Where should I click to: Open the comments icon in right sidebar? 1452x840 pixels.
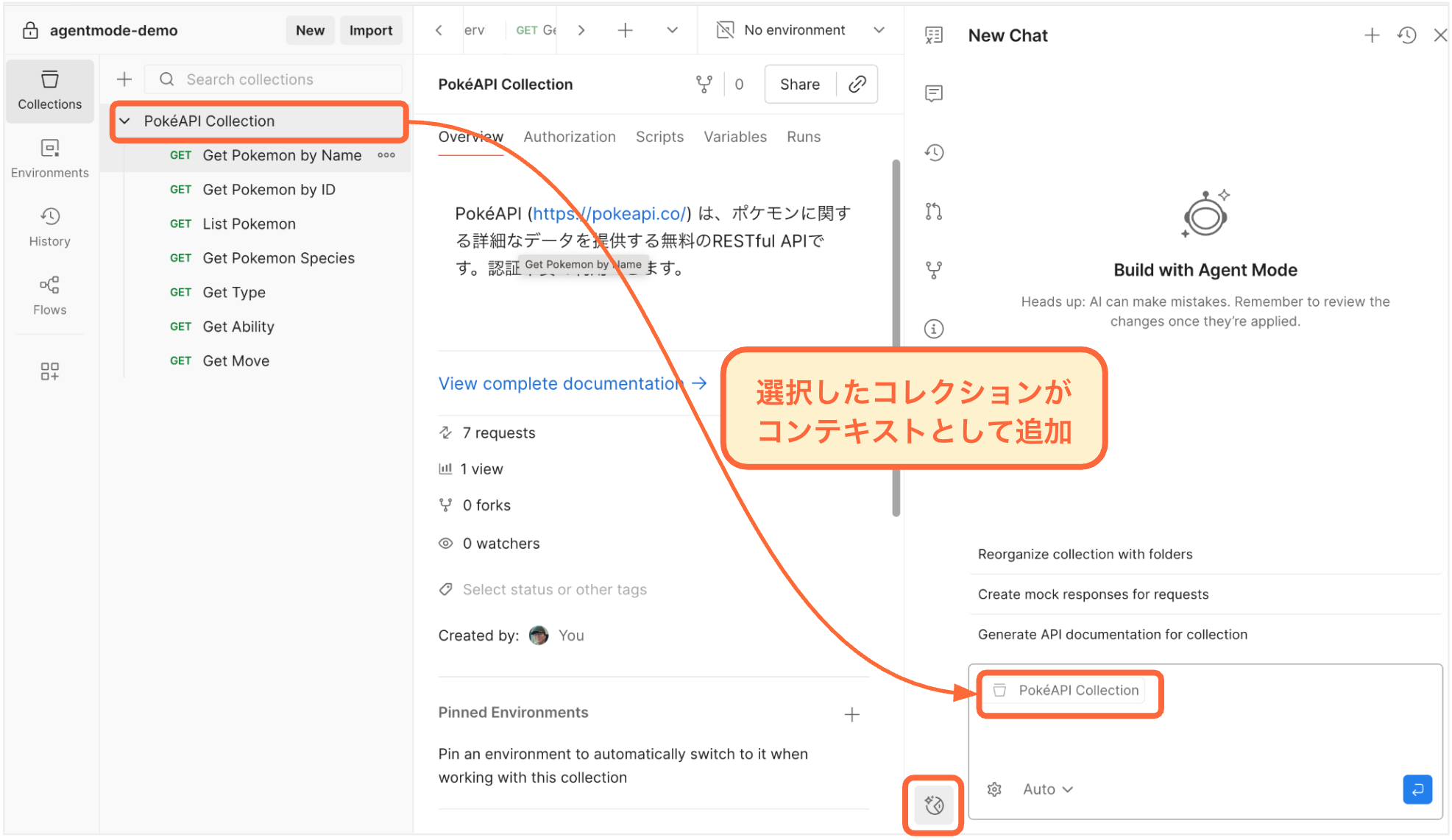pos(933,93)
